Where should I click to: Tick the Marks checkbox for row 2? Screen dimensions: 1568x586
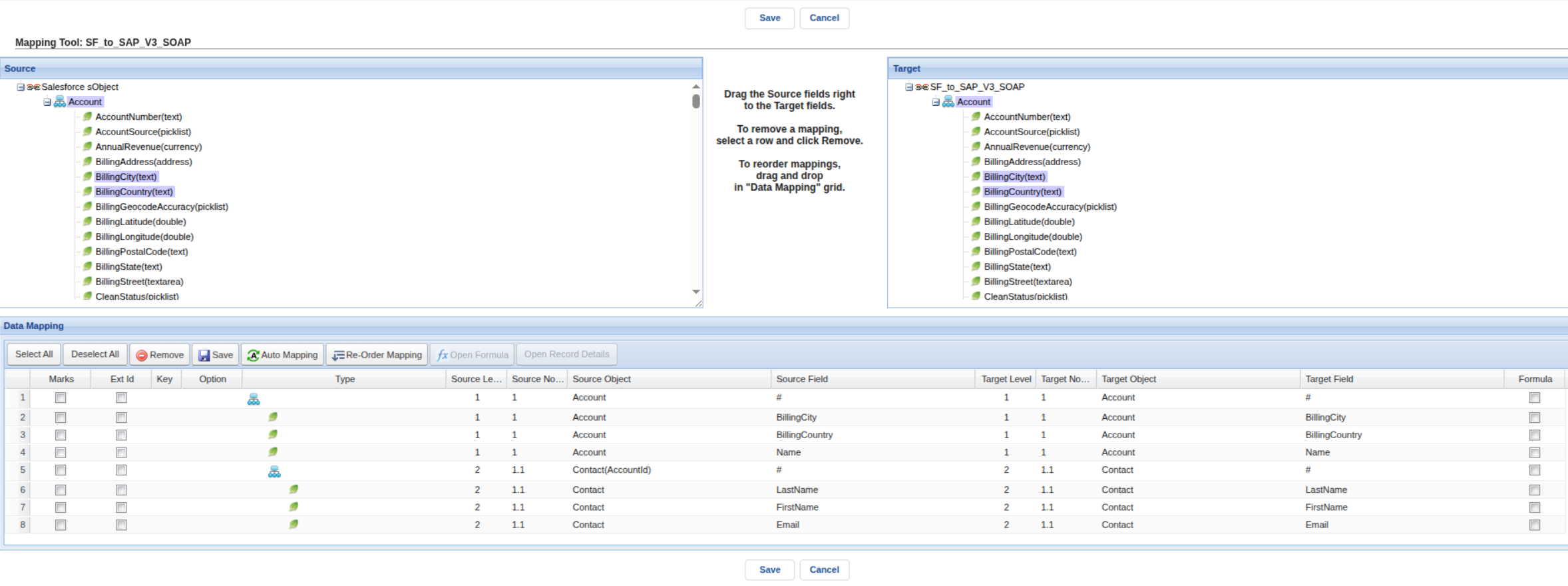61,418
